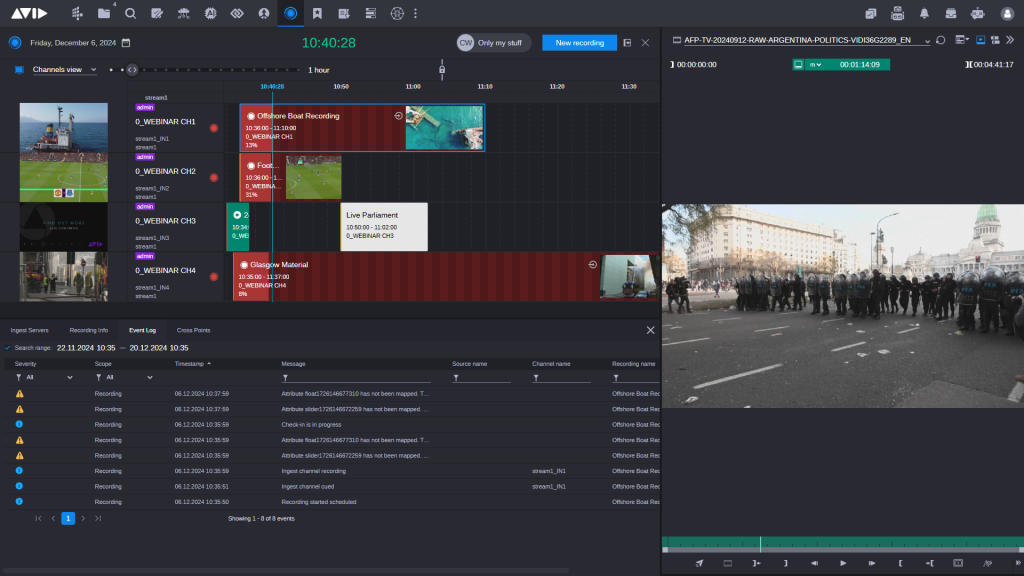Image resolution: width=1024 pixels, height=576 pixels.
Task: Click the Mark Out bracket icon
Action: point(785,563)
